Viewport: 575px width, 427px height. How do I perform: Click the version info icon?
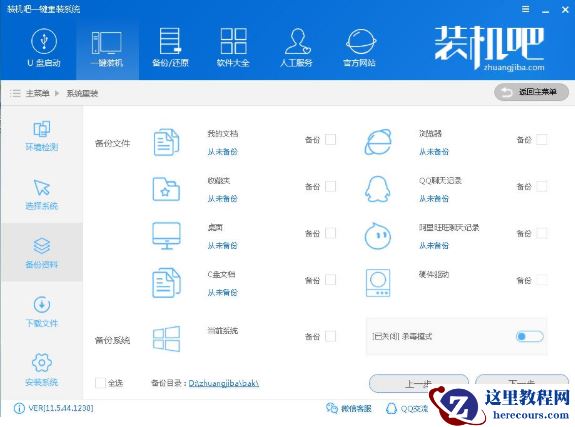point(19,408)
